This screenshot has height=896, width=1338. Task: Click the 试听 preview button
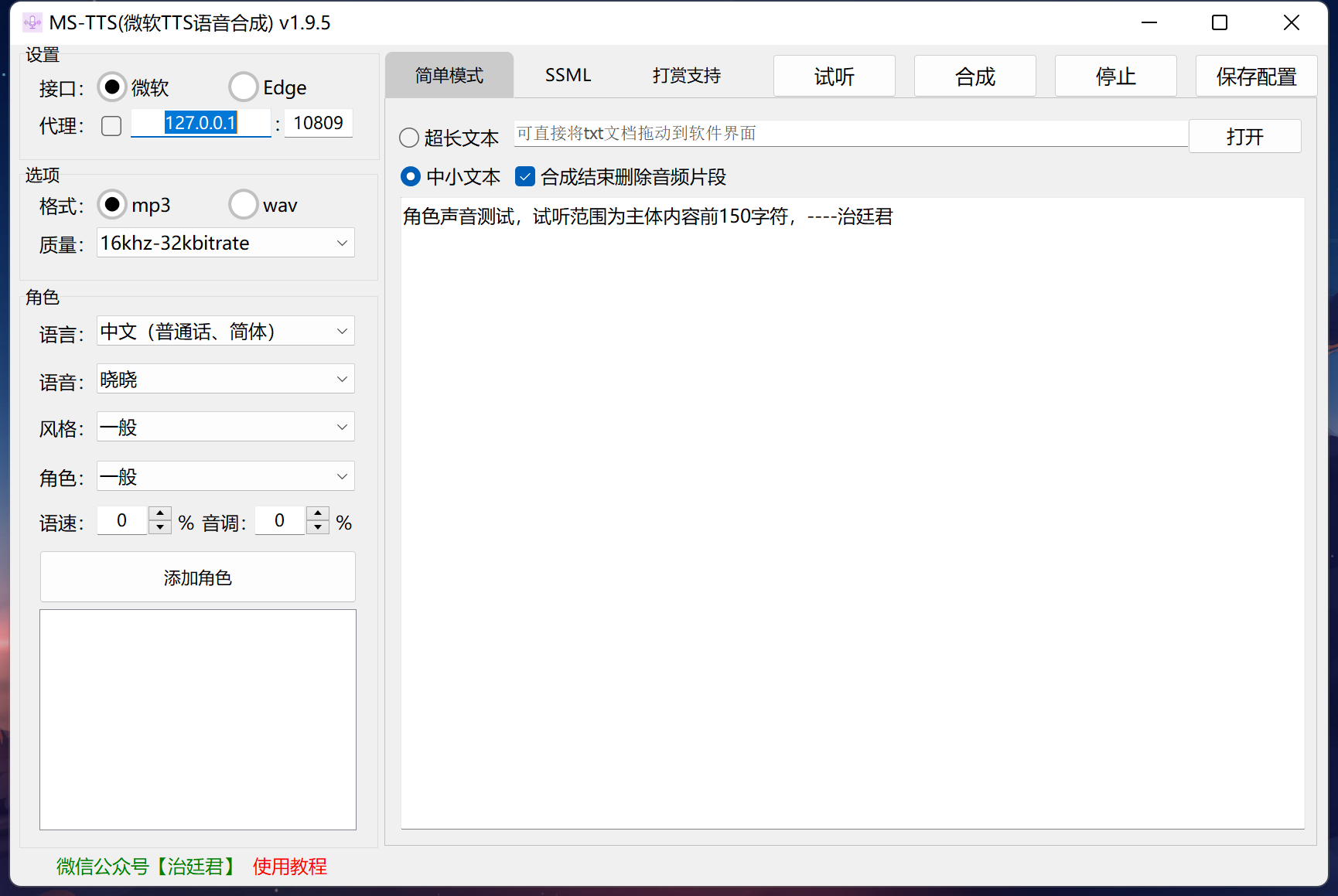point(834,77)
